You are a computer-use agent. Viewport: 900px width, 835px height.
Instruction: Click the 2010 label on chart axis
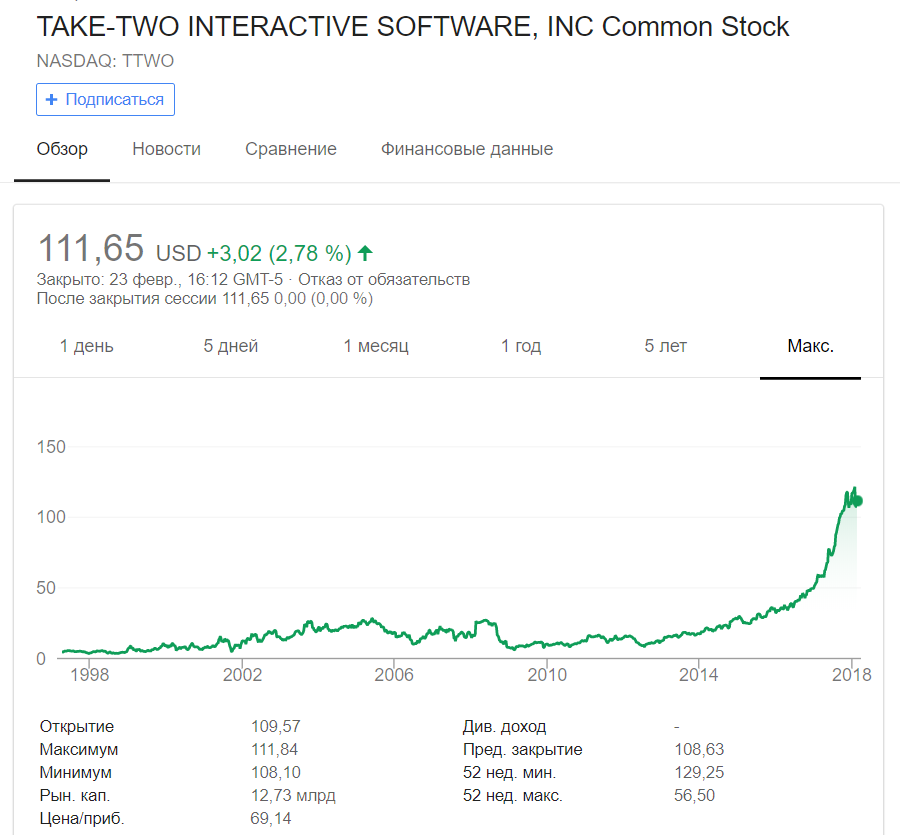tap(547, 675)
